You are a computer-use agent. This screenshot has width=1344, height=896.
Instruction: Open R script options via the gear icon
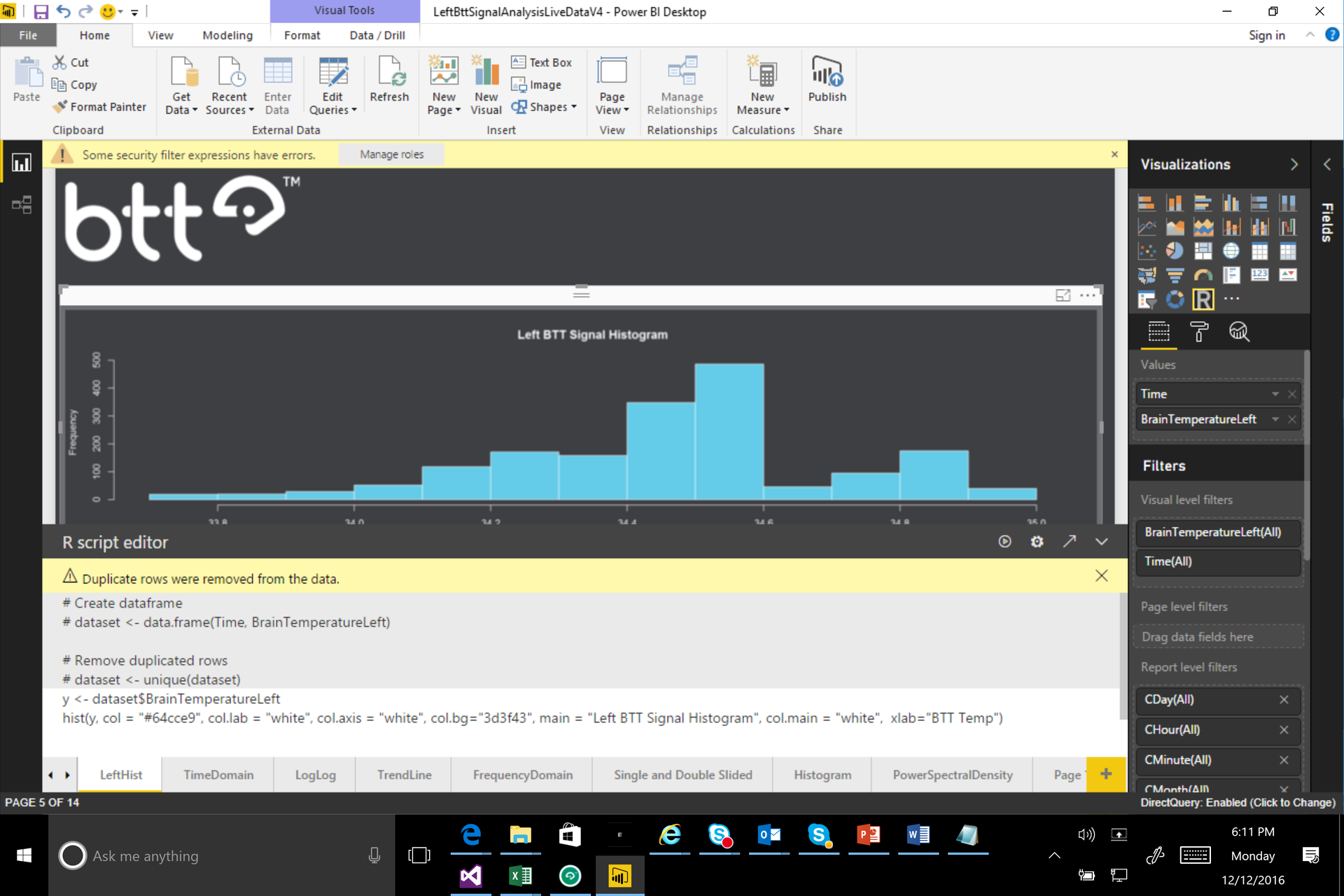[1037, 541]
